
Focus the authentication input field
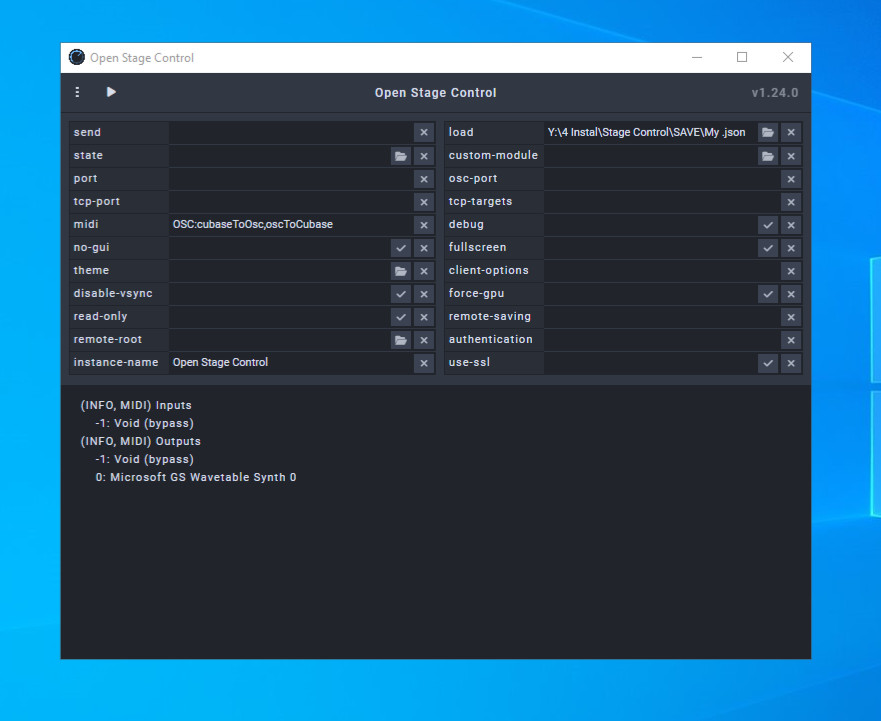click(x=661, y=340)
